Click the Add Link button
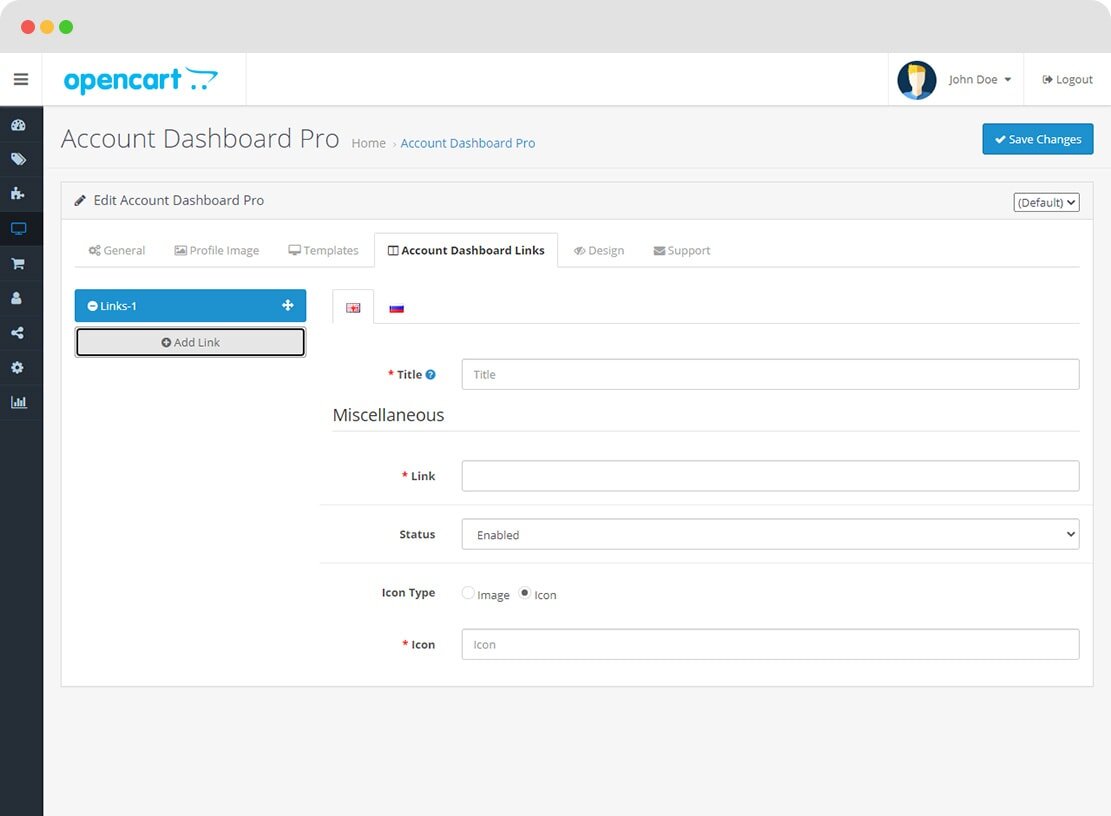Viewport: 1111px width, 816px height. tap(190, 342)
